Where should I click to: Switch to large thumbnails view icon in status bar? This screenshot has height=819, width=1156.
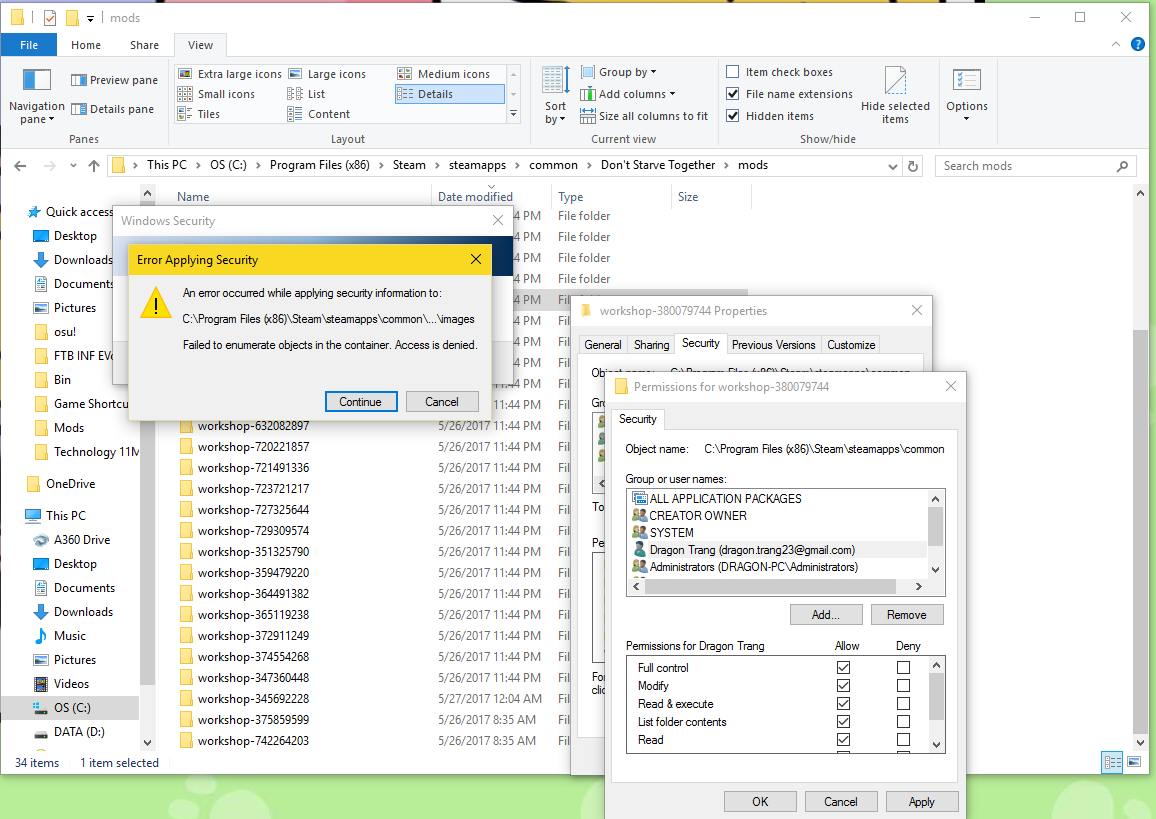(x=1133, y=762)
